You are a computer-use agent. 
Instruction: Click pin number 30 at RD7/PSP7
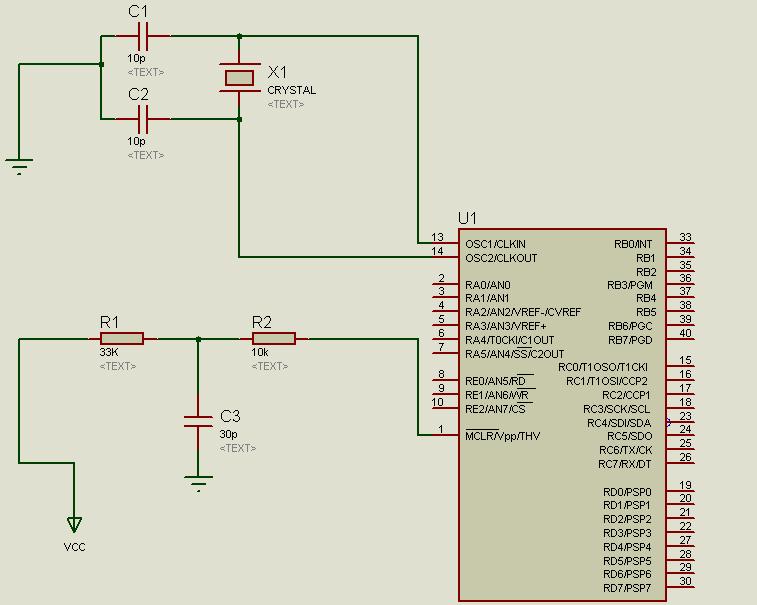(686, 581)
